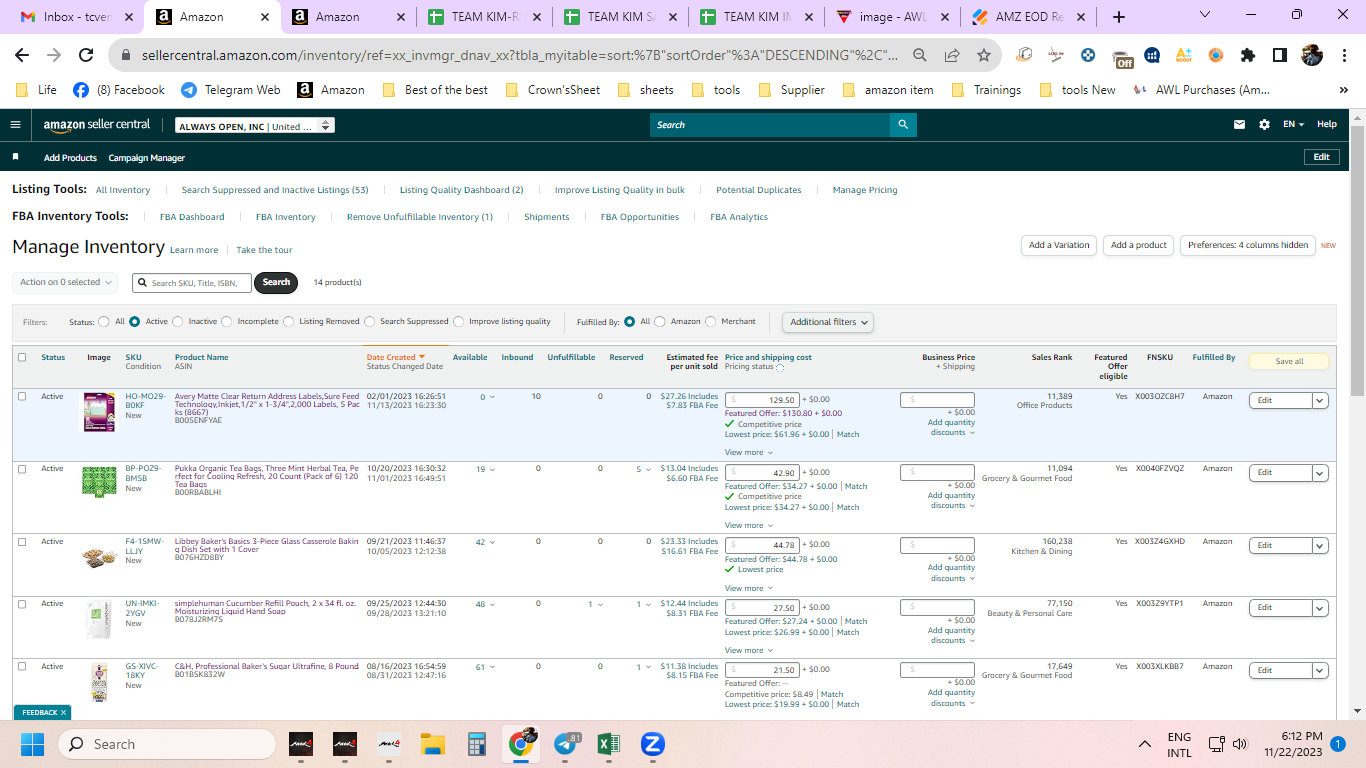Image resolution: width=1366 pixels, height=768 pixels.
Task: Click the SKU, Title, ISBN search field
Action: tap(192, 283)
